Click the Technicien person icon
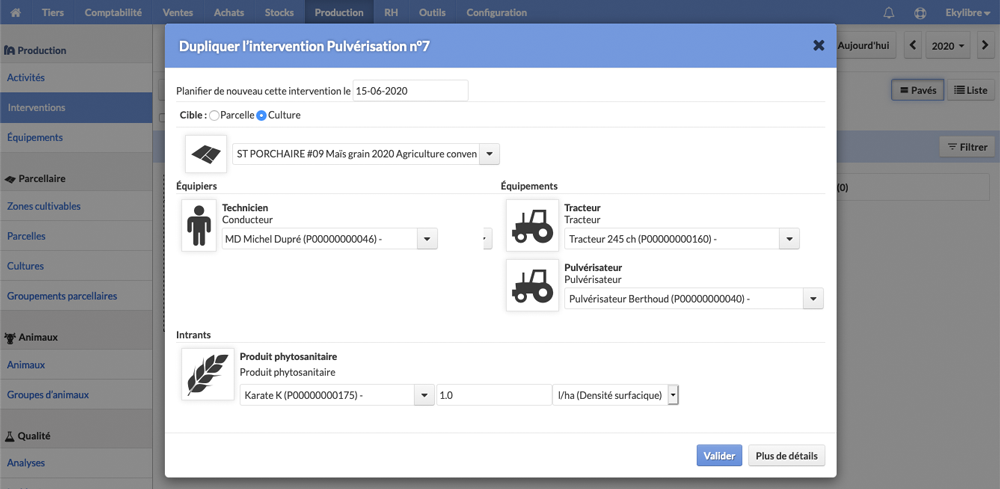Screen dimensions: 1000x489 click(199, 226)
